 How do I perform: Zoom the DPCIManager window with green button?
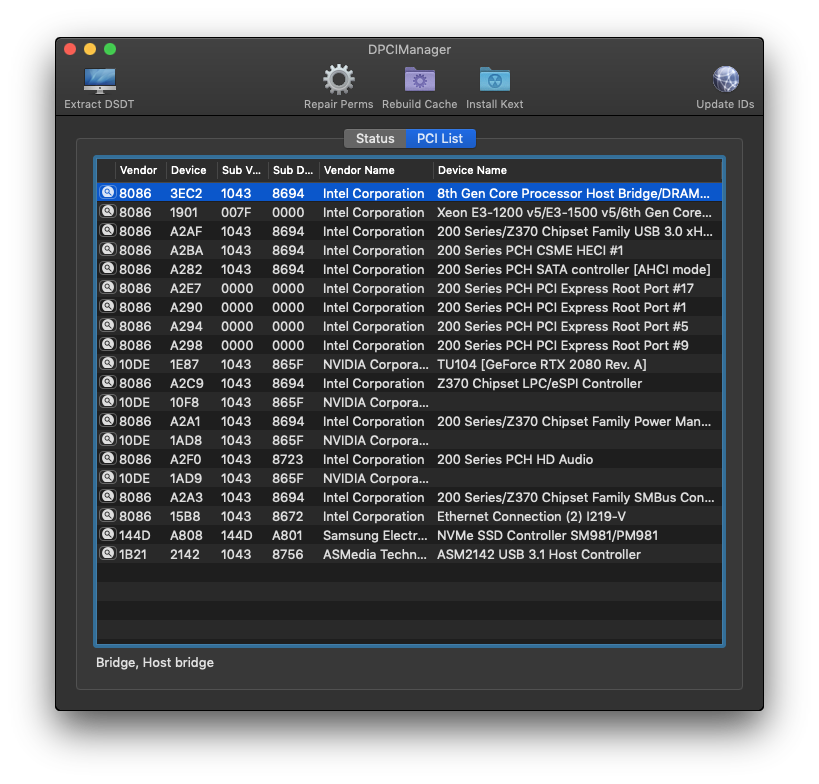point(110,49)
